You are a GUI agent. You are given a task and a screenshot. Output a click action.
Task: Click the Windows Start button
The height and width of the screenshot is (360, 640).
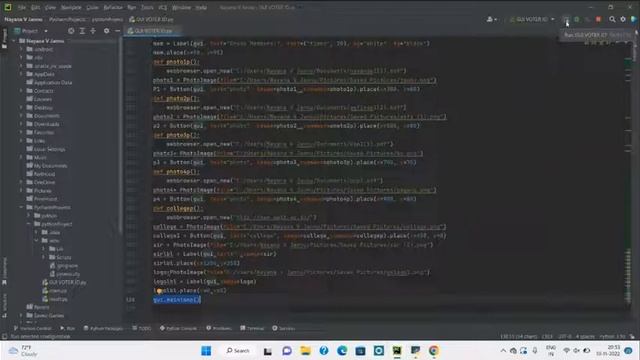click(x=207, y=351)
